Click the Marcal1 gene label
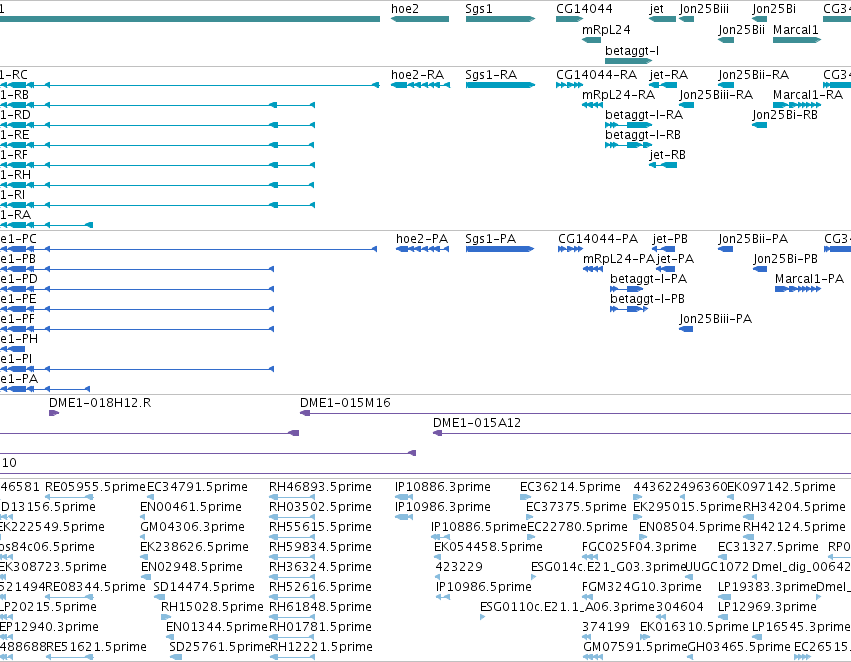 click(795, 29)
